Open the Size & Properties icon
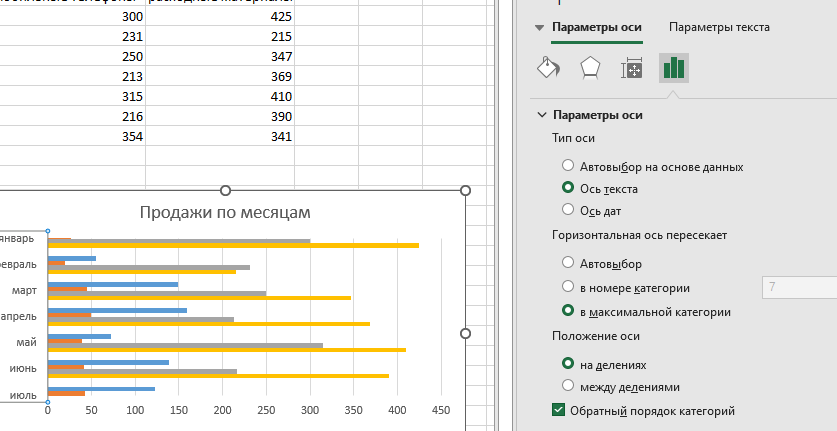 tap(632, 68)
